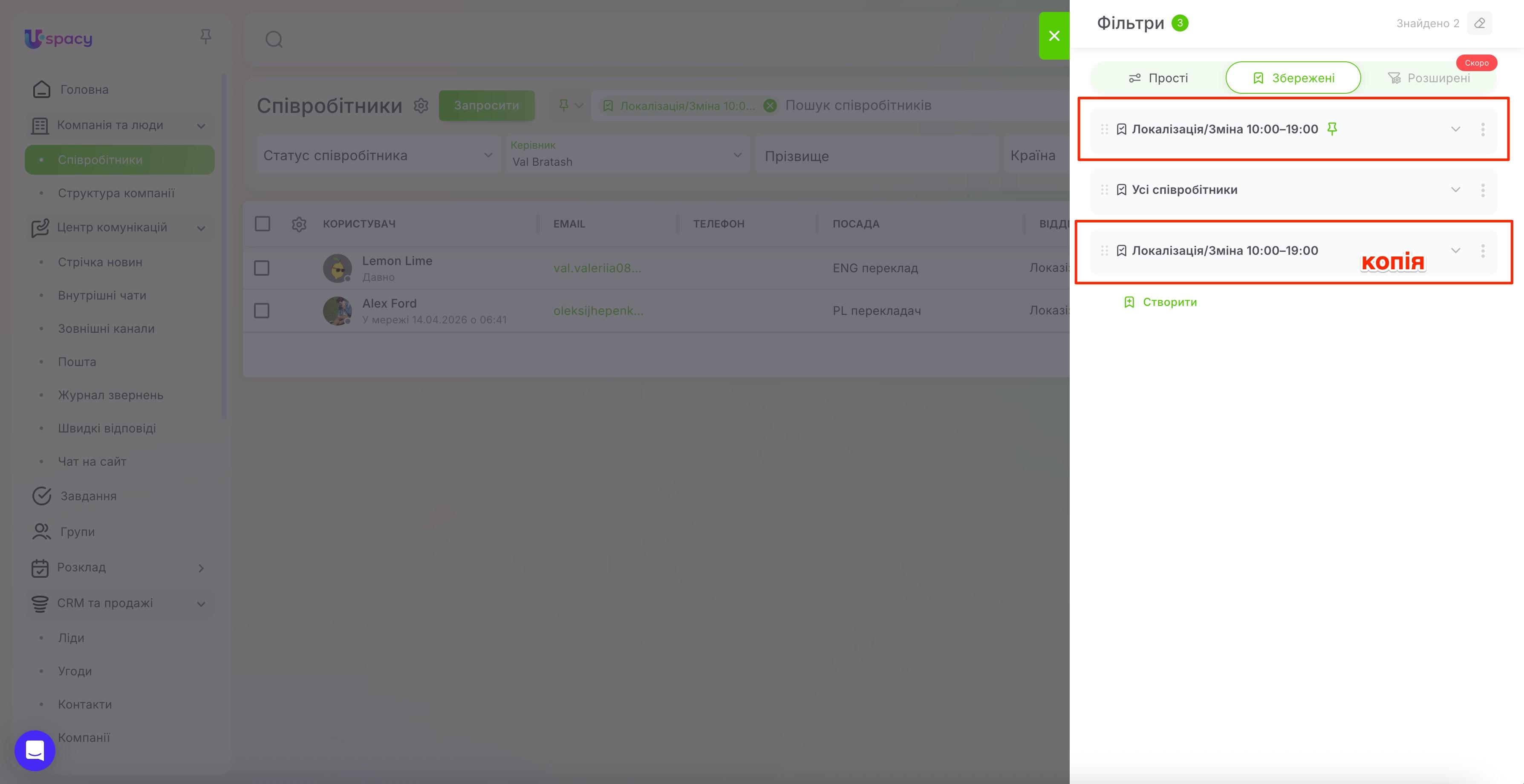The height and width of the screenshot is (784, 1524).
Task: Collapse CRM та продажі section
Action: (x=201, y=604)
